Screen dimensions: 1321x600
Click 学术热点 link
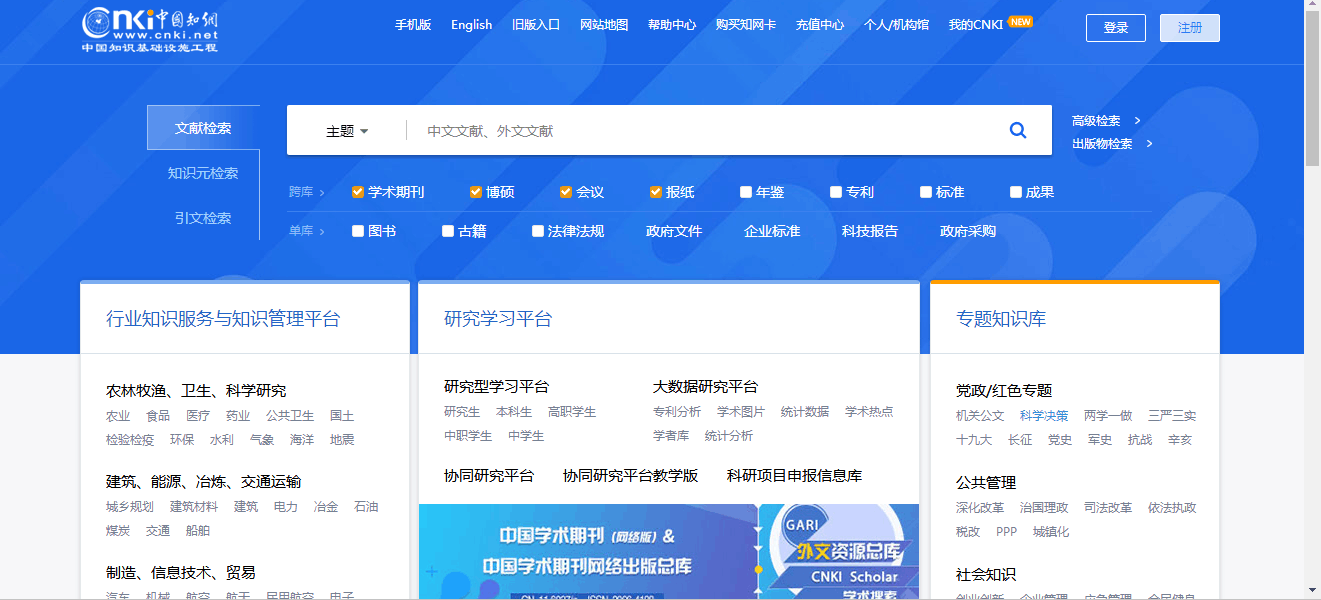click(x=869, y=412)
